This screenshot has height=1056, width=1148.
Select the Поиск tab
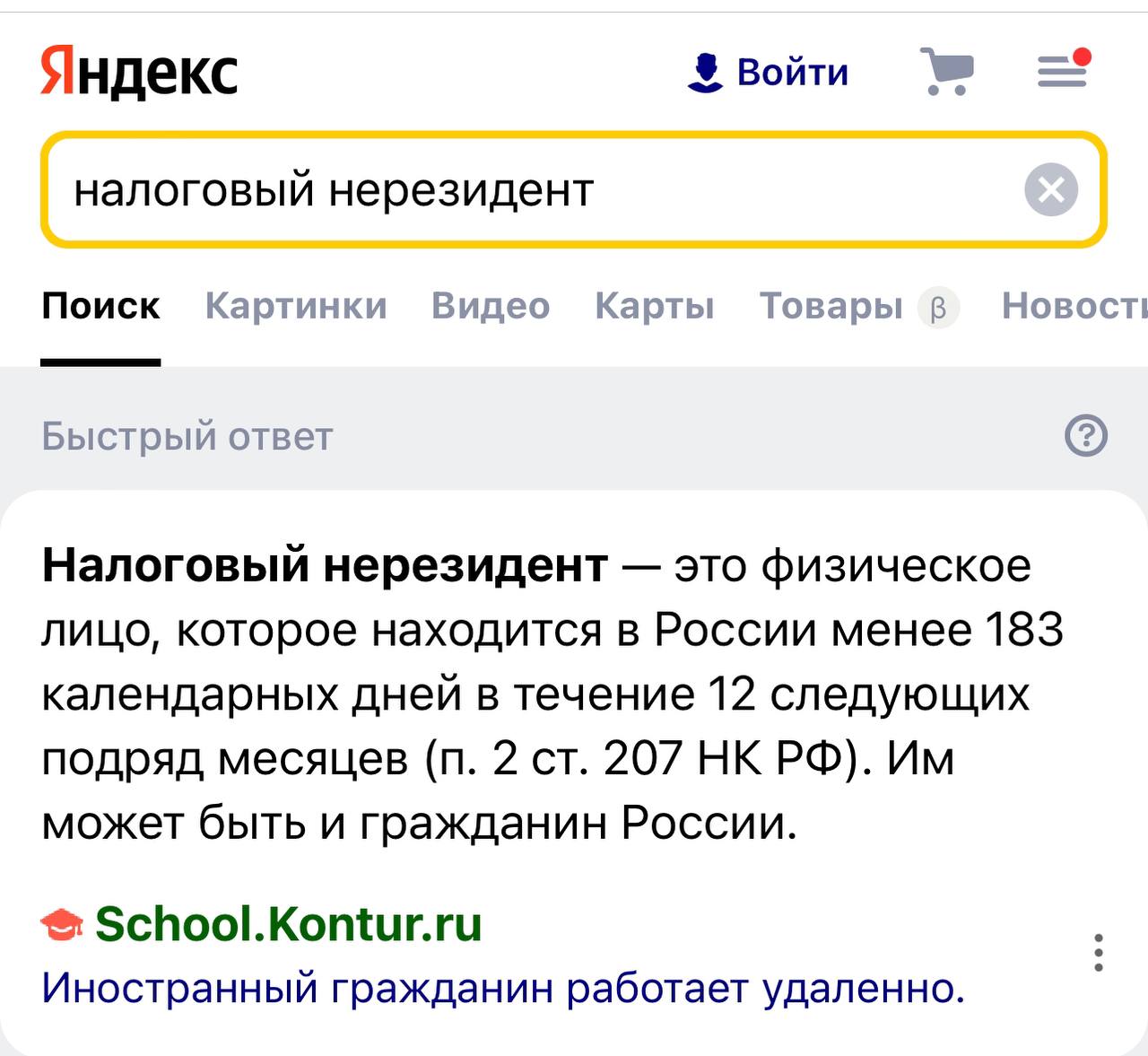point(100,307)
